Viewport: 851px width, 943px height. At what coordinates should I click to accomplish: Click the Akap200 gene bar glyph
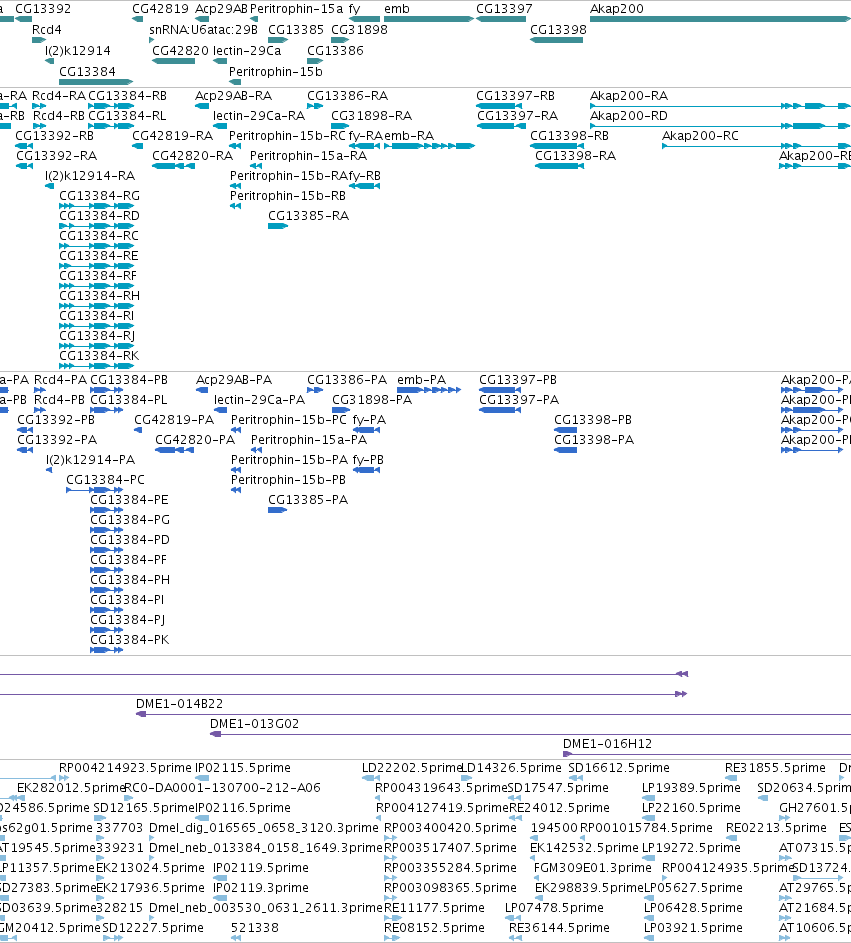coord(720,19)
